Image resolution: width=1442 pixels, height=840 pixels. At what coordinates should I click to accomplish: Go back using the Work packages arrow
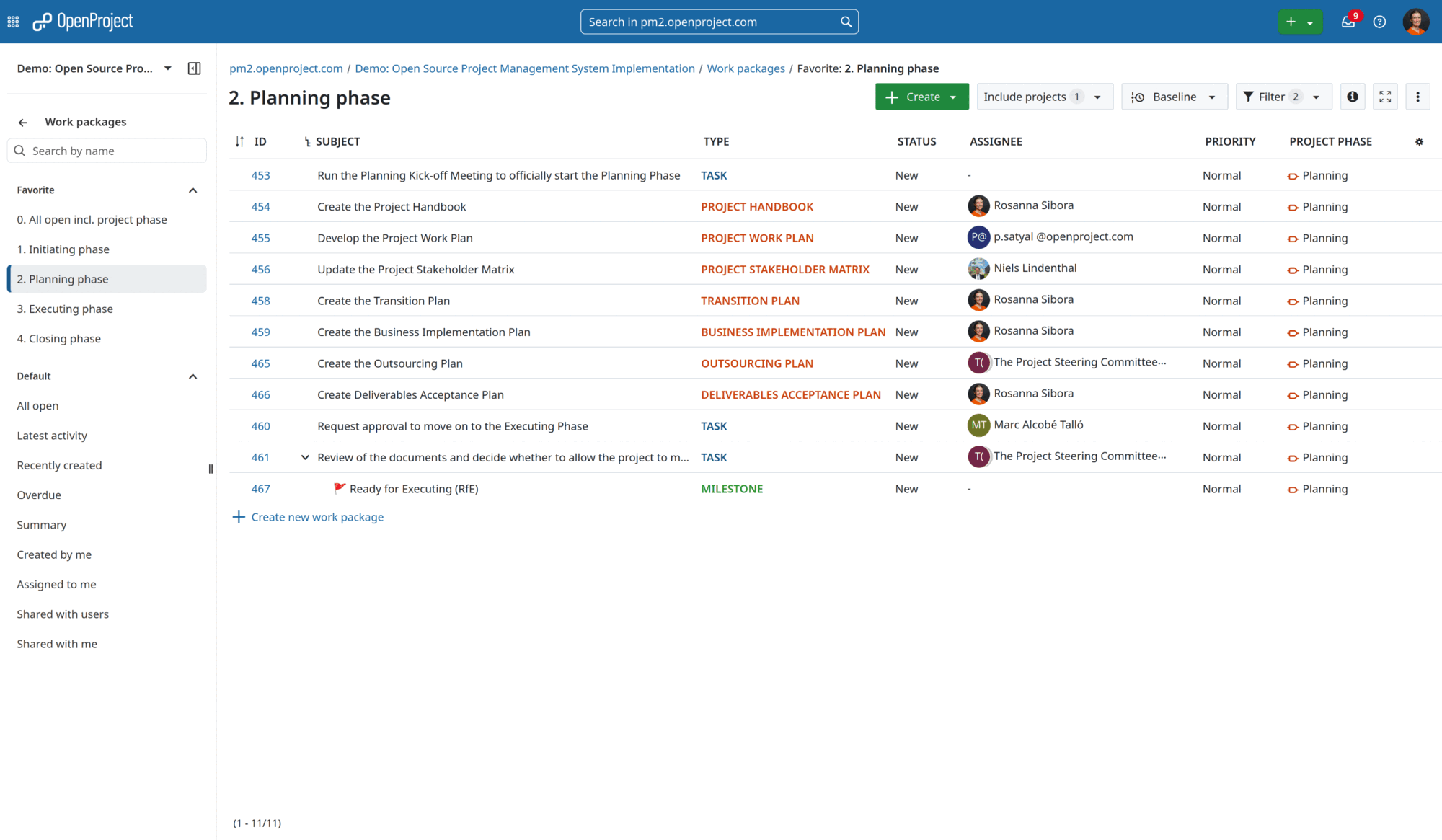point(22,122)
